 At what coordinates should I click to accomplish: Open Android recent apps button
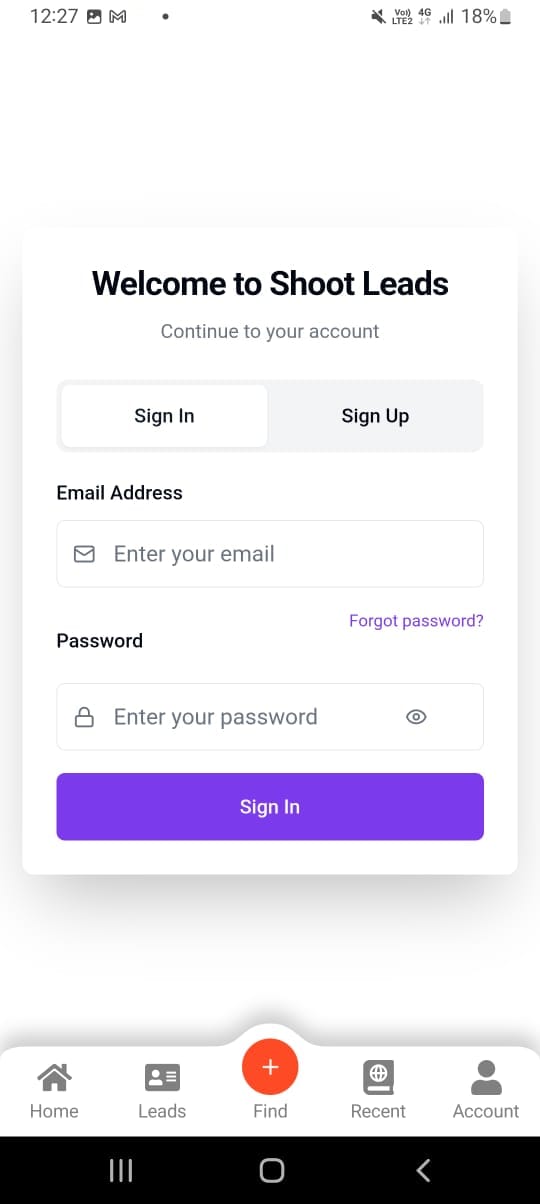(120, 1170)
